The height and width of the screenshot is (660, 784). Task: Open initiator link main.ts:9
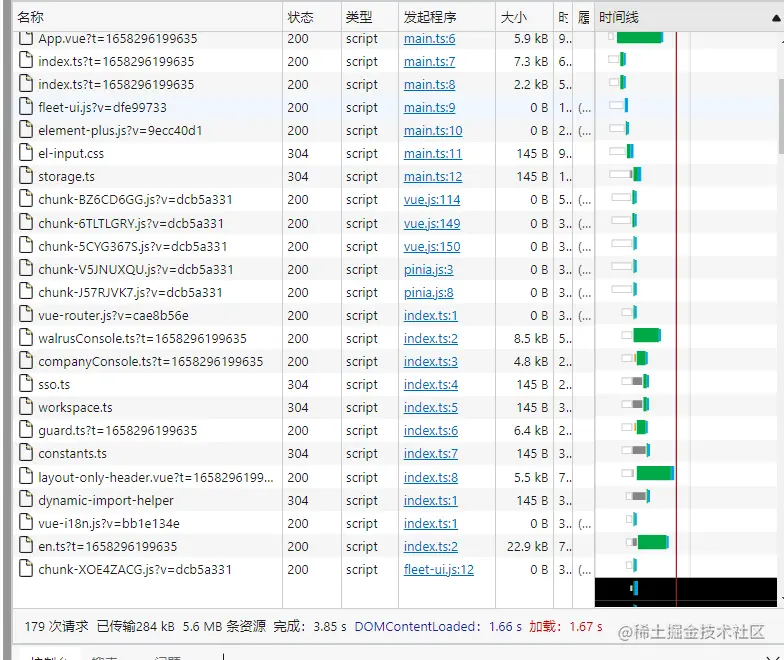point(430,108)
